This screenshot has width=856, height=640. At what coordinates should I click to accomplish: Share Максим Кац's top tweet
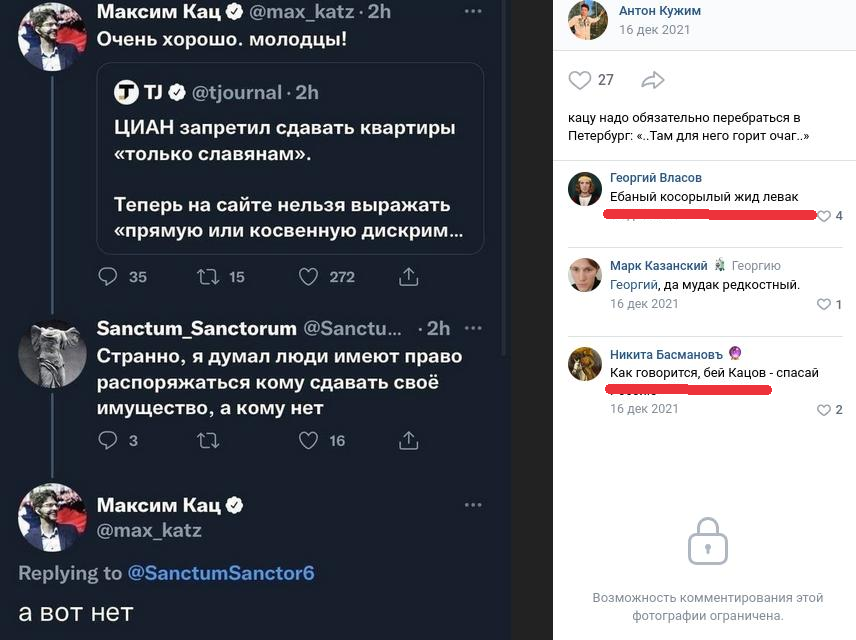[x=408, y=276]
